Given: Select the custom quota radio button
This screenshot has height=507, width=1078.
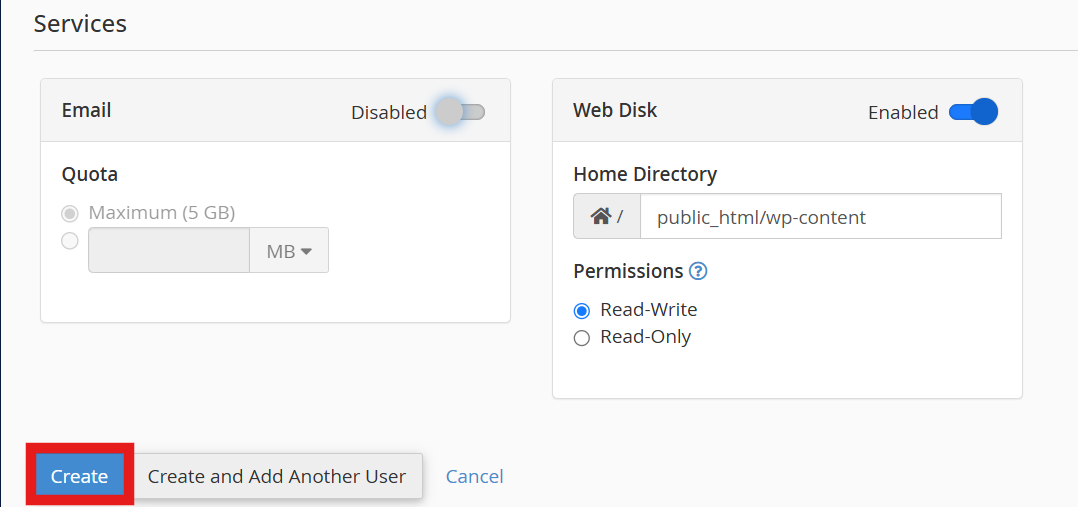Looking at the screenshot, I should pyautogui.click(x=70, y=241).
